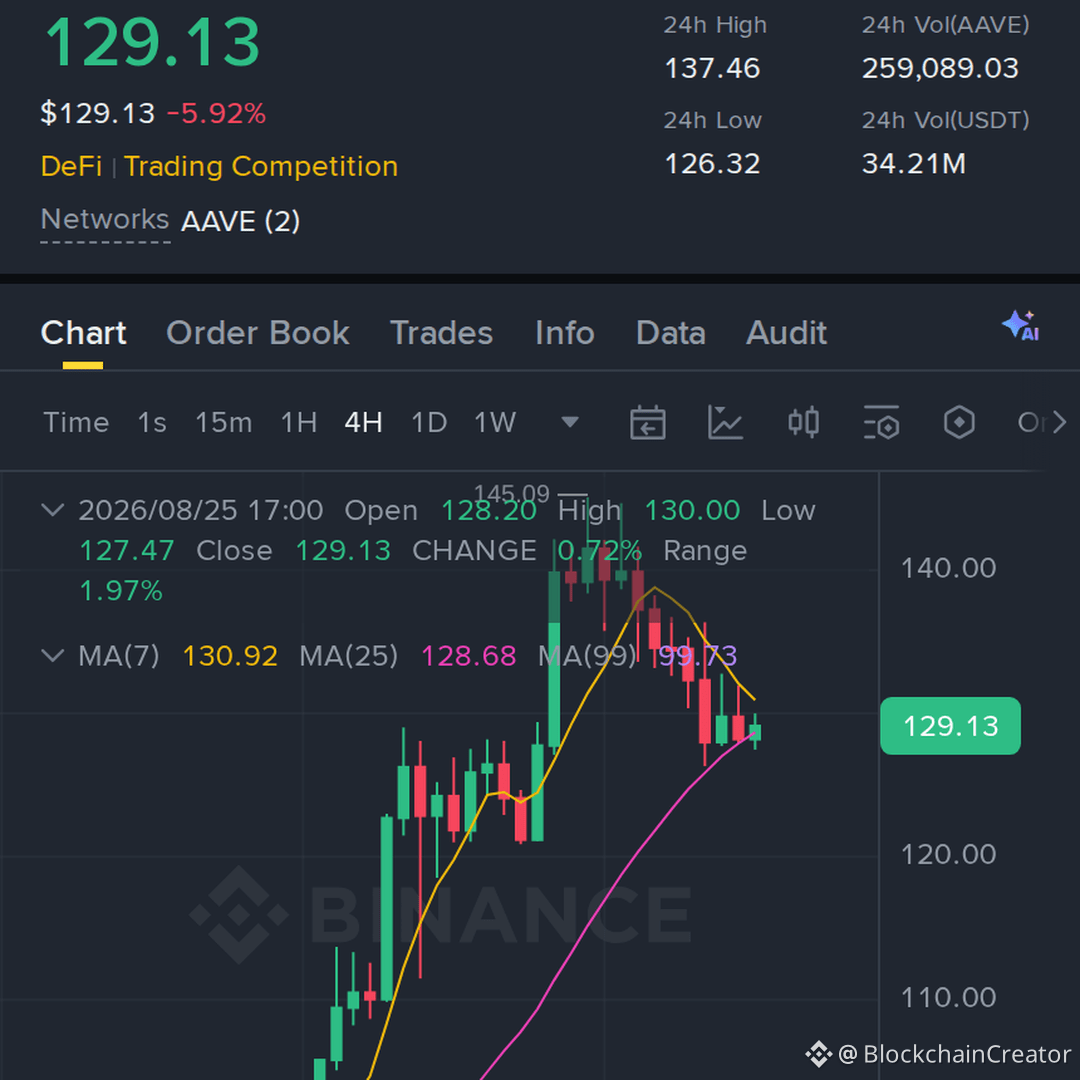Open the Trades tab

pyautogui.click(x=442, y=333)
